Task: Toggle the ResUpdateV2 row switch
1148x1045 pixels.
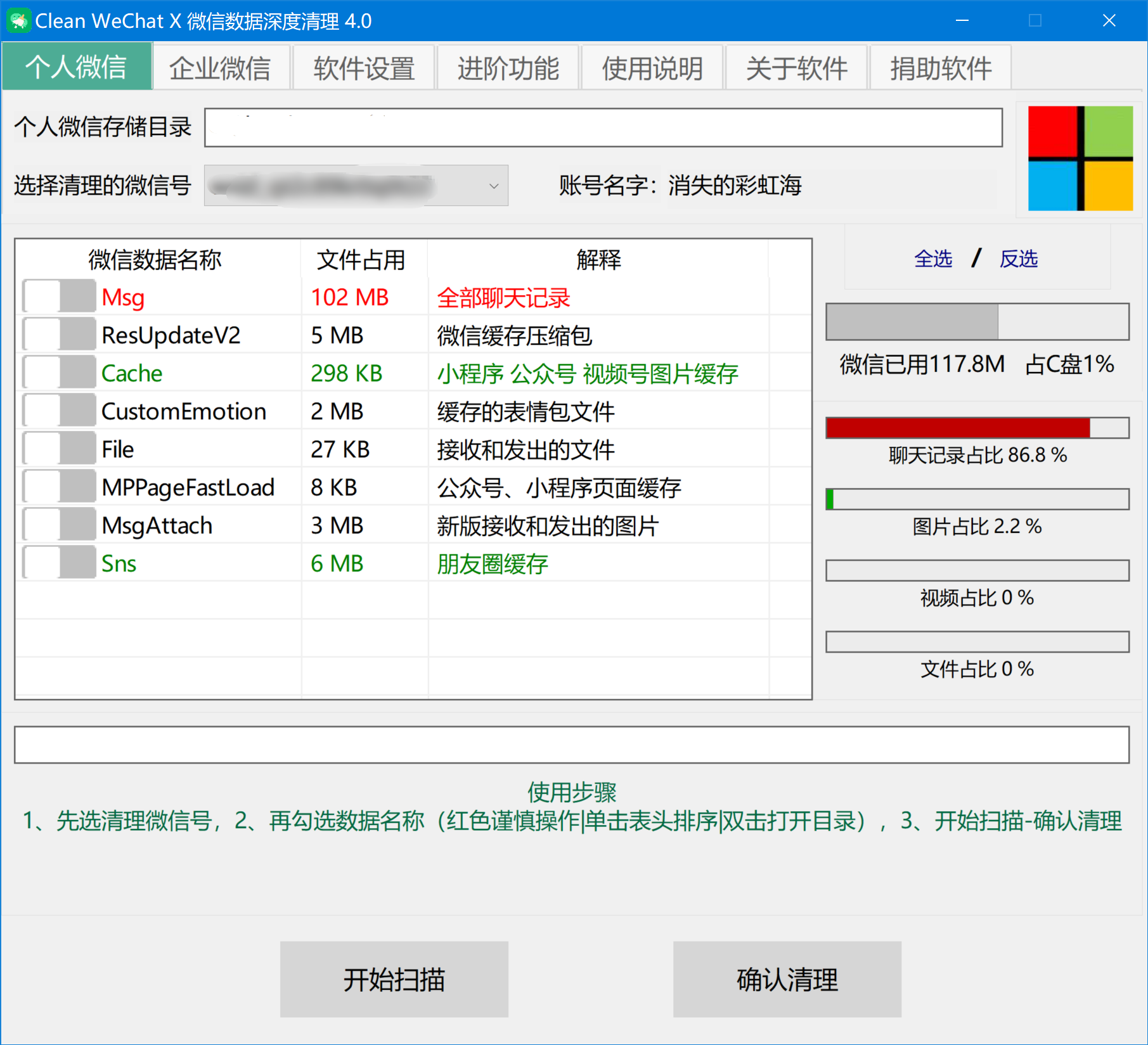Action: point(59,335)
